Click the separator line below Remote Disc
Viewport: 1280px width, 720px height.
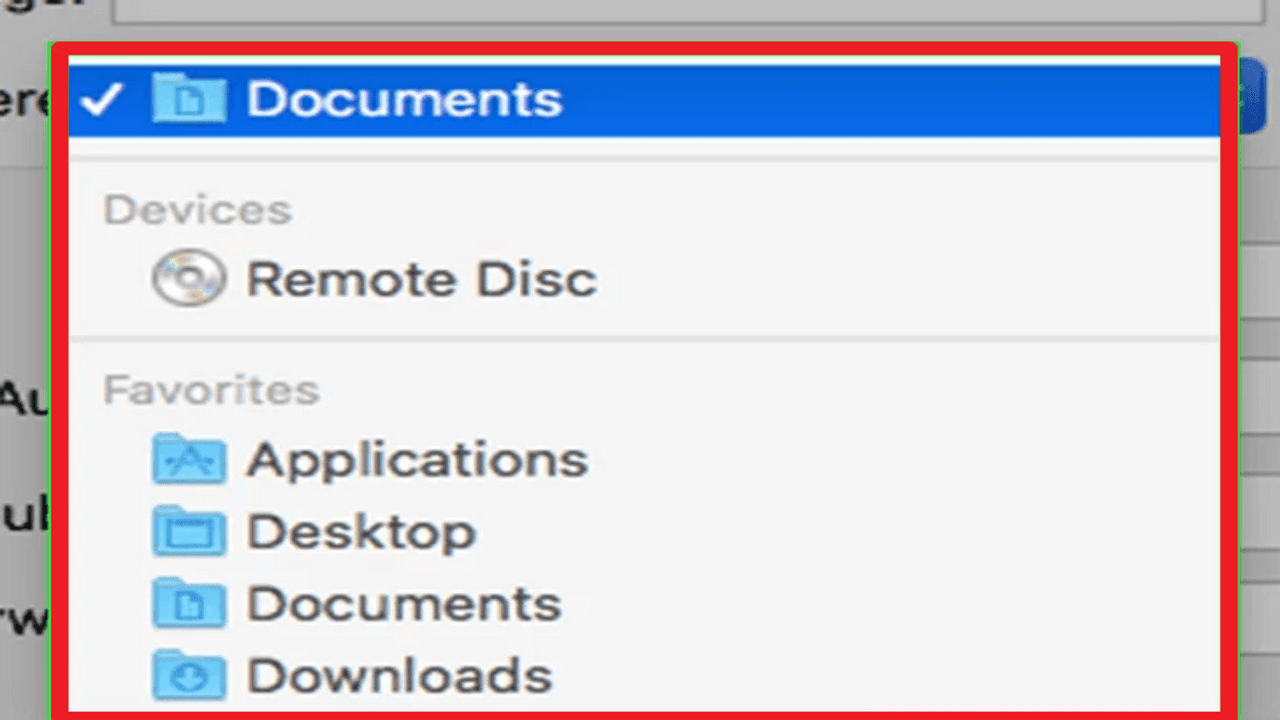pyautogui.click(x=645, y=339)
